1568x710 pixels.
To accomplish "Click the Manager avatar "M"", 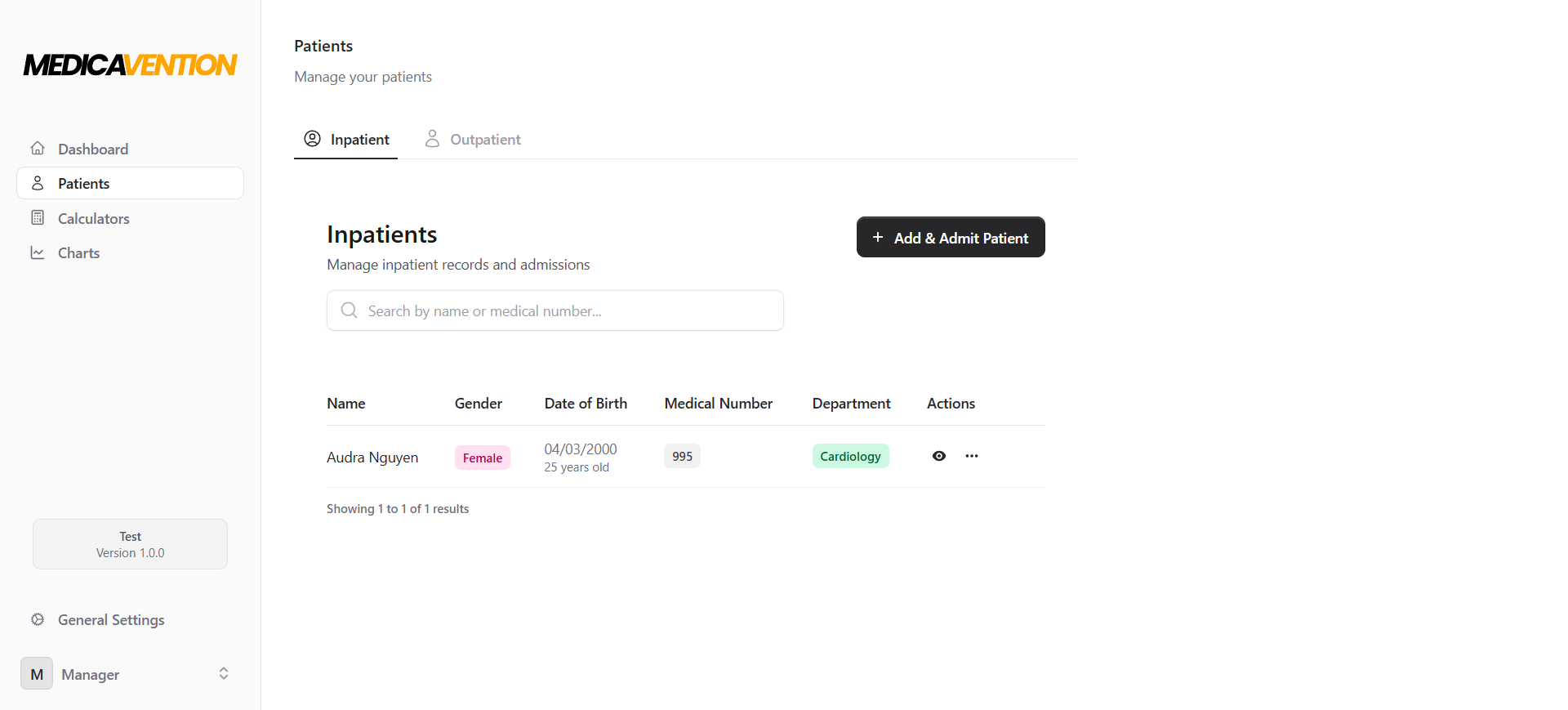I will tap(37, 674).
